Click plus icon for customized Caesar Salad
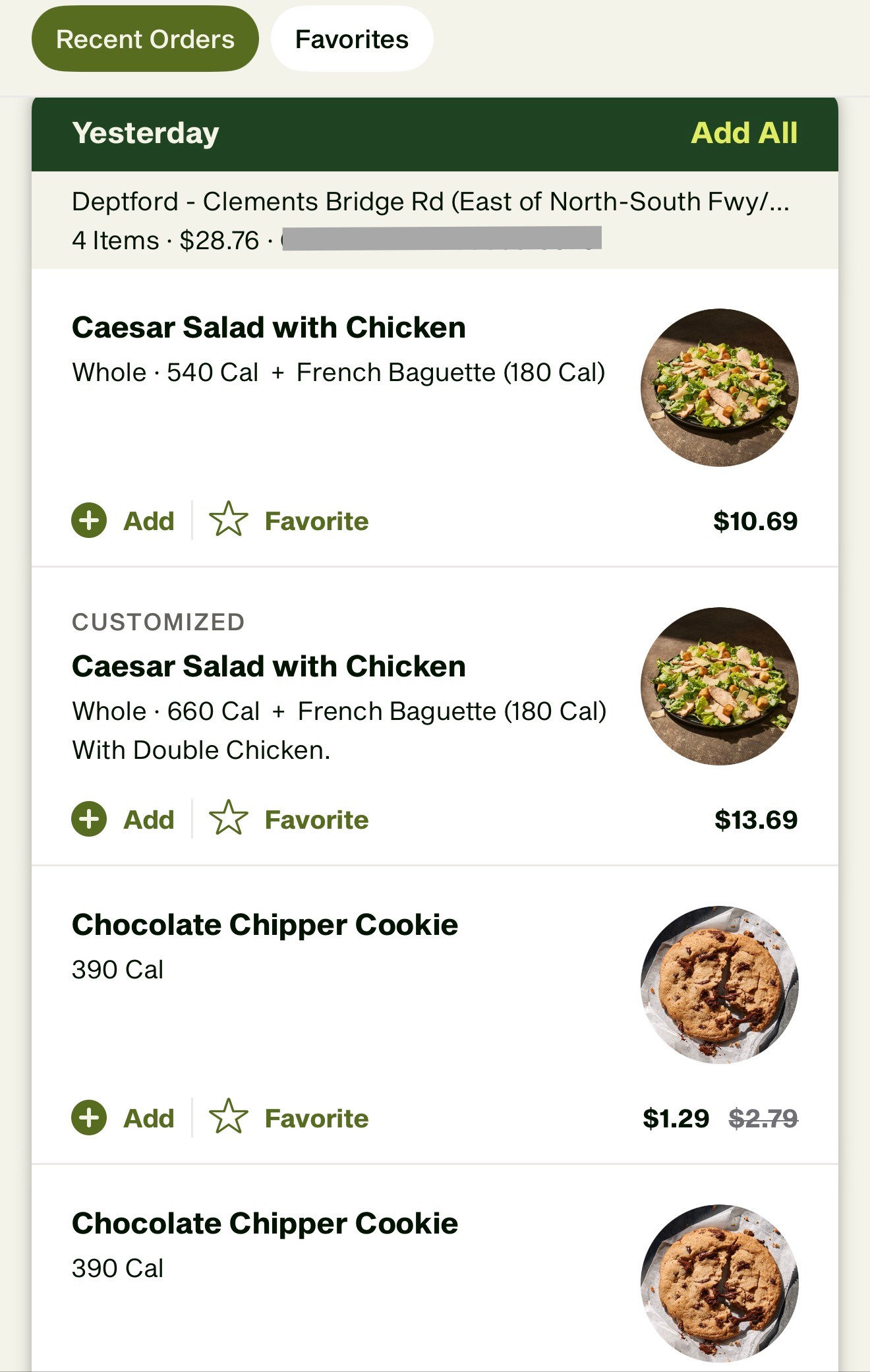The width and height of the screenshot is (870, 1372). tap(89, 820)
